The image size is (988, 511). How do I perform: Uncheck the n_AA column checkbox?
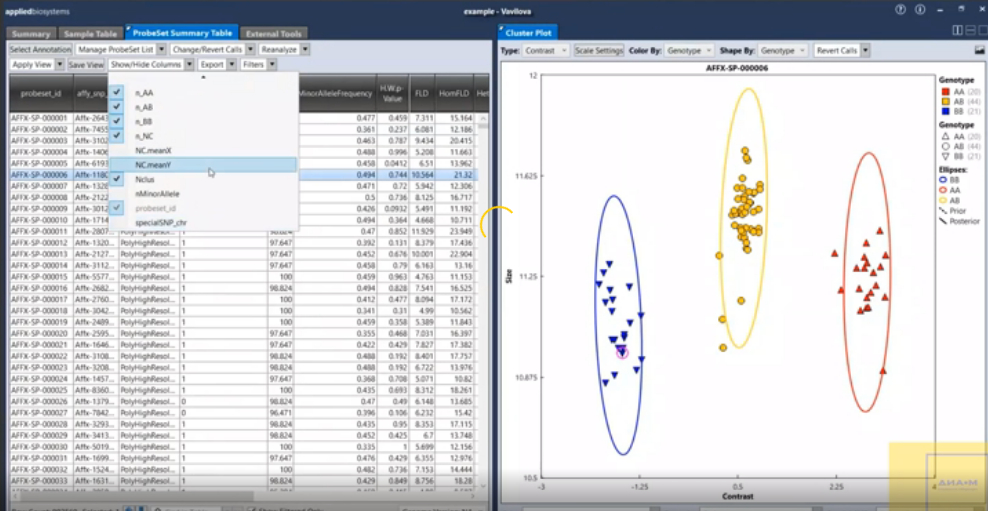[117, 91]
